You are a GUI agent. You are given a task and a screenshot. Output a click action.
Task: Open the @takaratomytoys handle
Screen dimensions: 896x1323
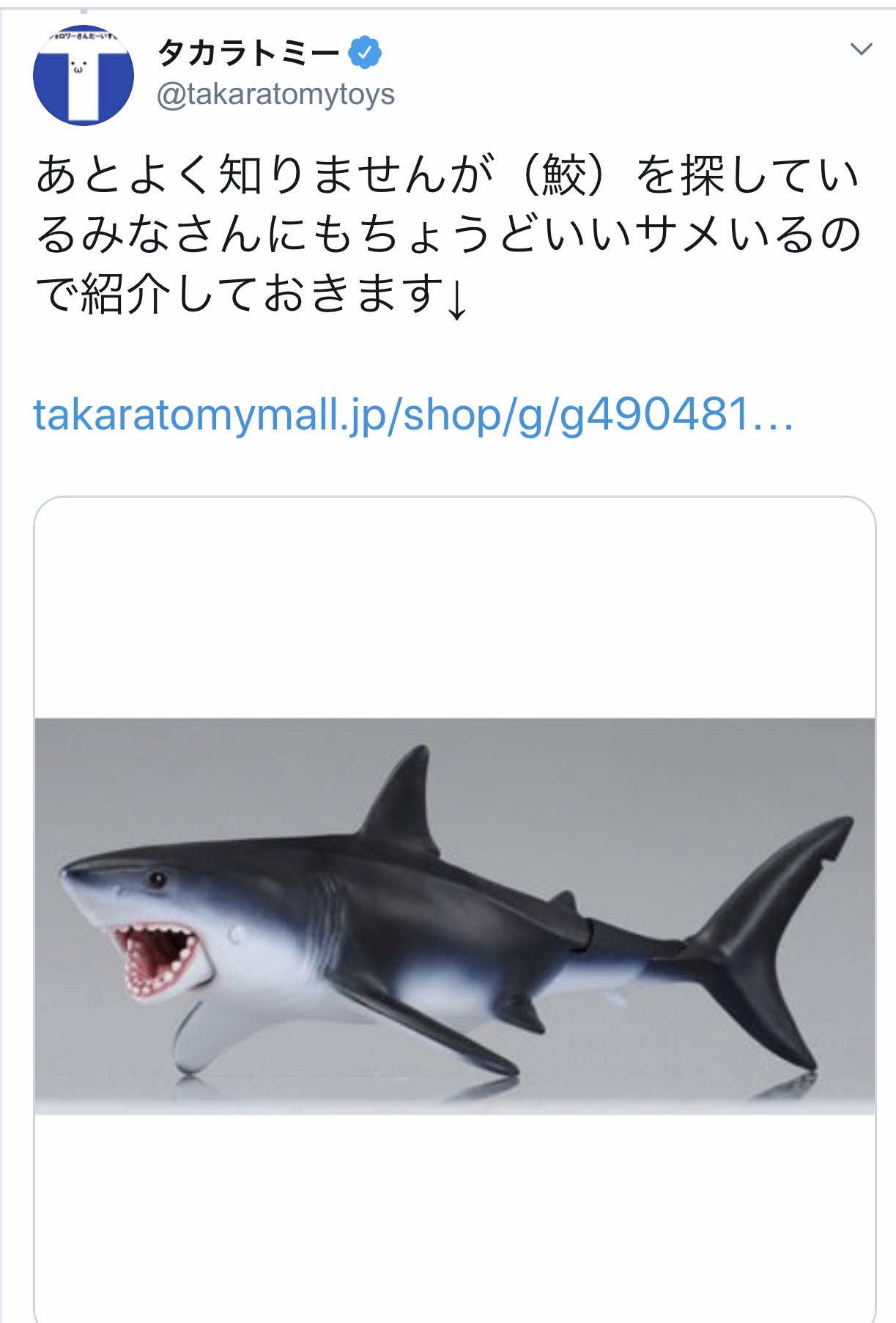click(x=276, y=95)
